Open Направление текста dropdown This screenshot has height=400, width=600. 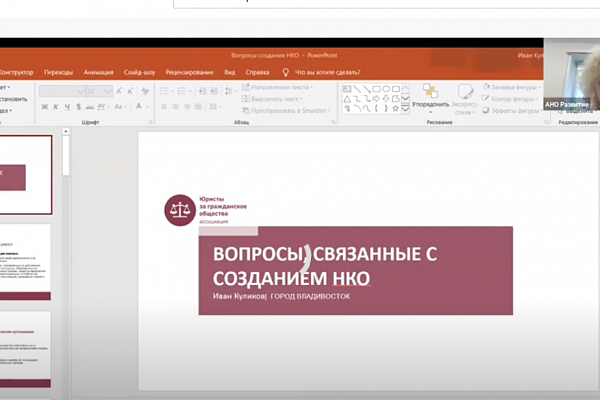[277, 87]
